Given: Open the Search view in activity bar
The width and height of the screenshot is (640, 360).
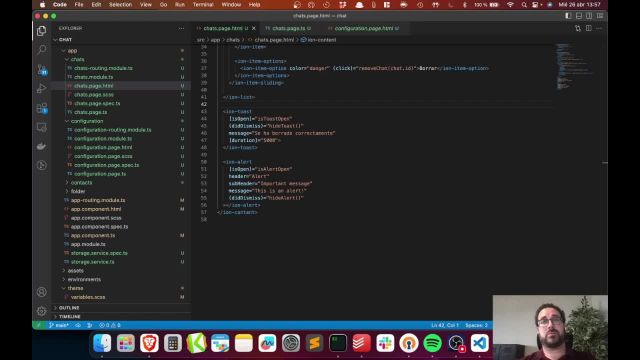Looking at the screenshot, I should (x=41, y=50).
